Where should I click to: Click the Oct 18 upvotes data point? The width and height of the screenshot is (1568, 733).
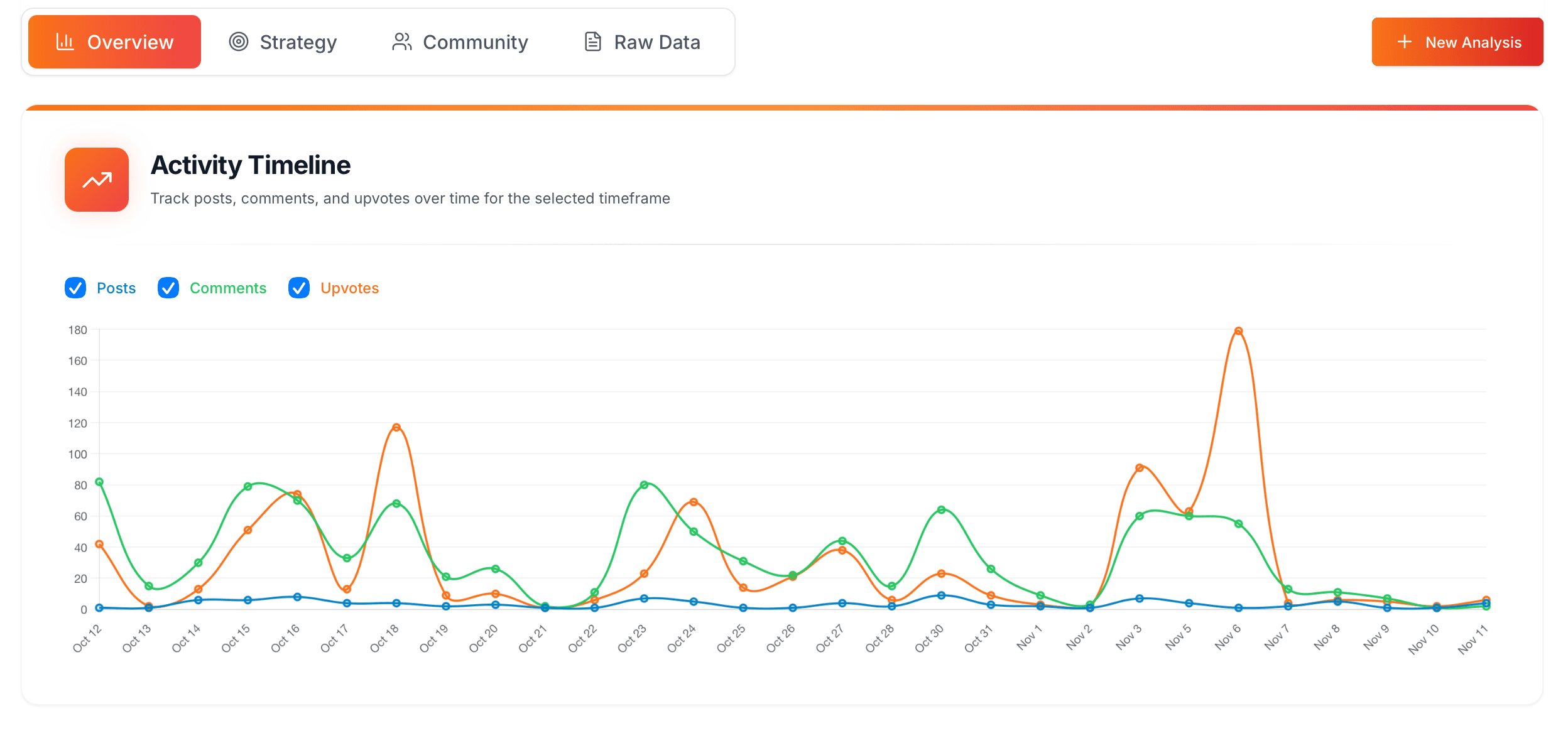pyautogui.click(x=396, y=428)
